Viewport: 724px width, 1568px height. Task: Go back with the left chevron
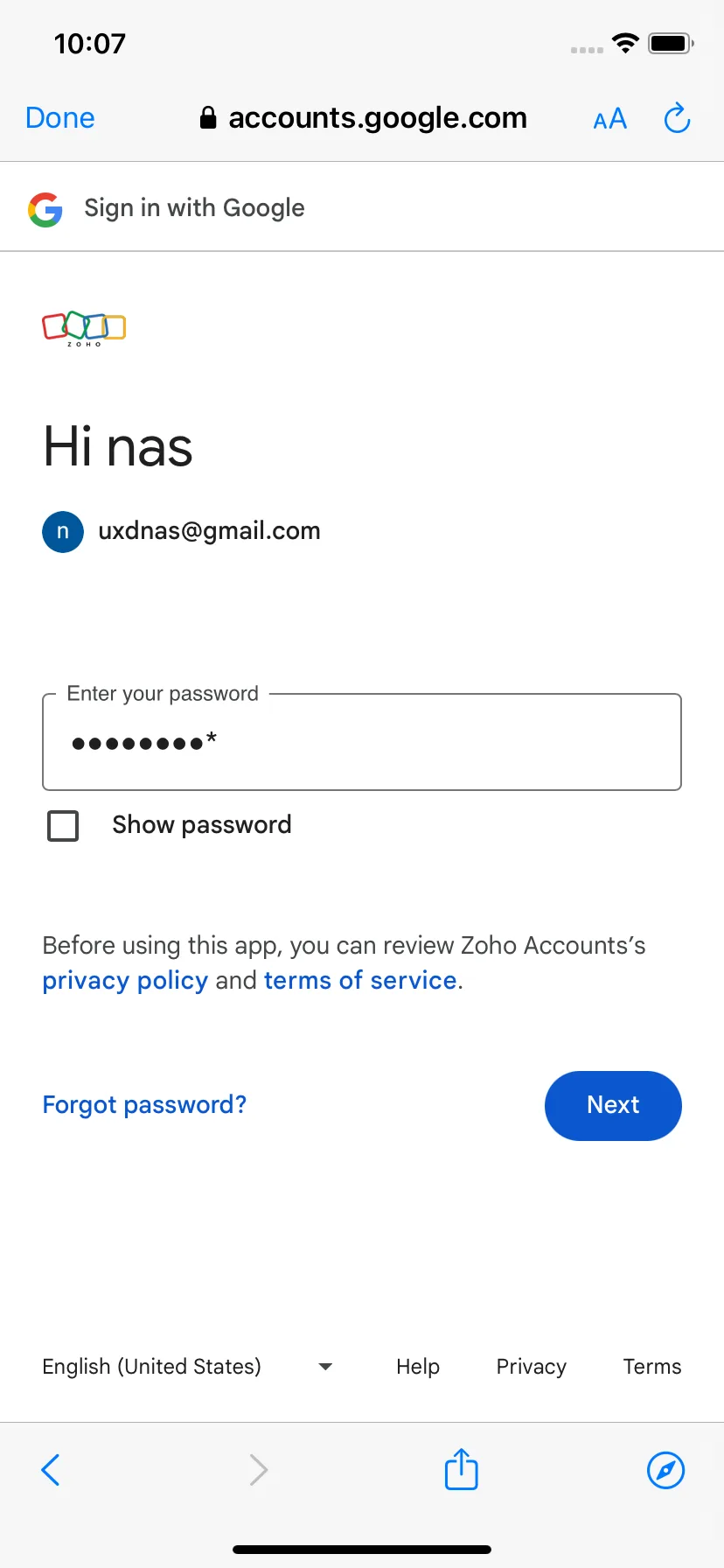(51, 1470)
